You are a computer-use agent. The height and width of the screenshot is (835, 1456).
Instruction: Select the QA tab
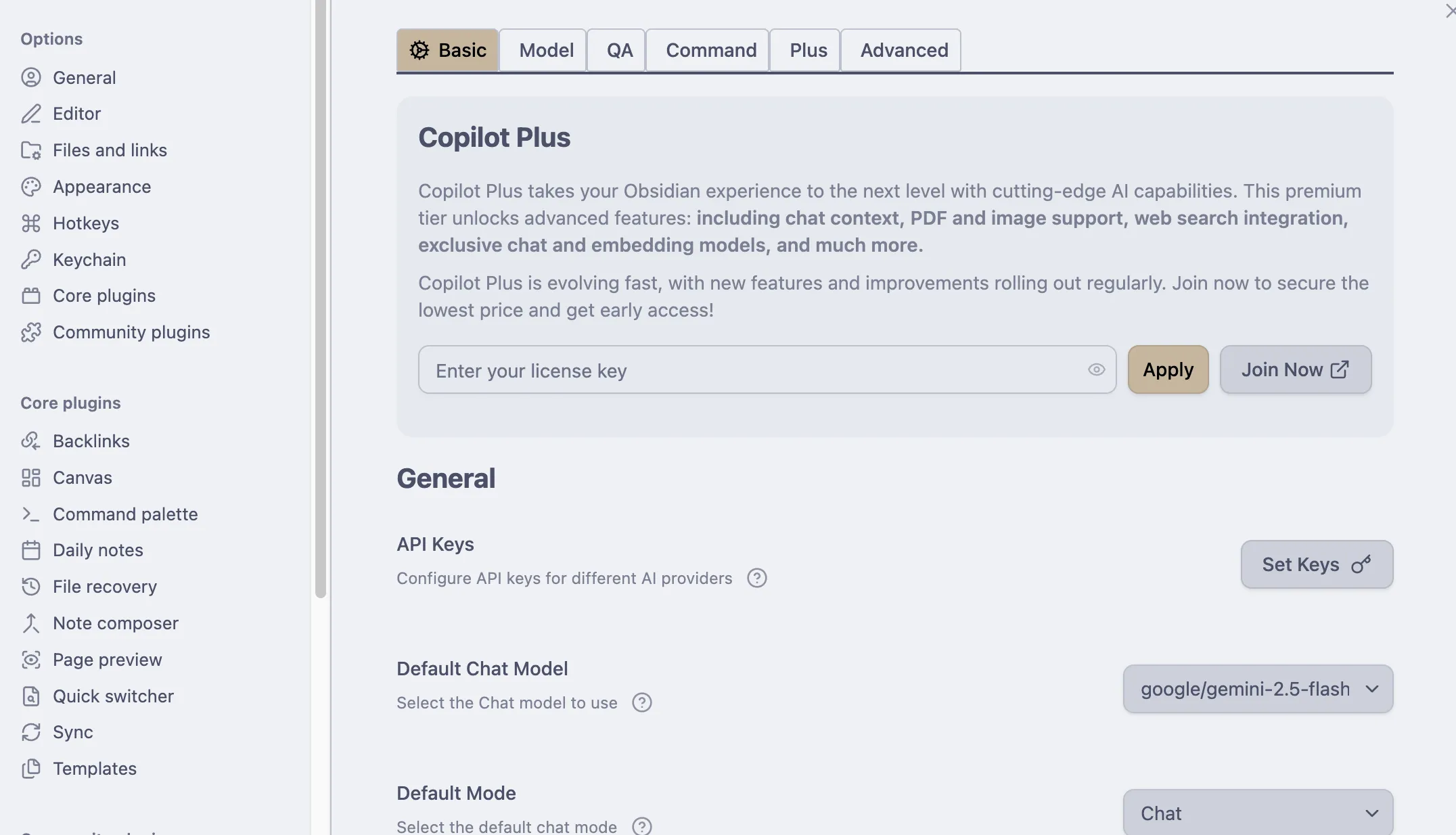click(x=619, y=50)
